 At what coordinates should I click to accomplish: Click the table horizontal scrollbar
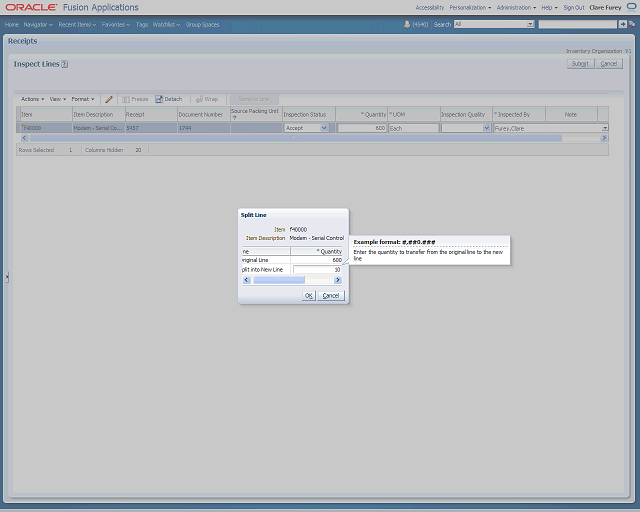tap(296, 138)
